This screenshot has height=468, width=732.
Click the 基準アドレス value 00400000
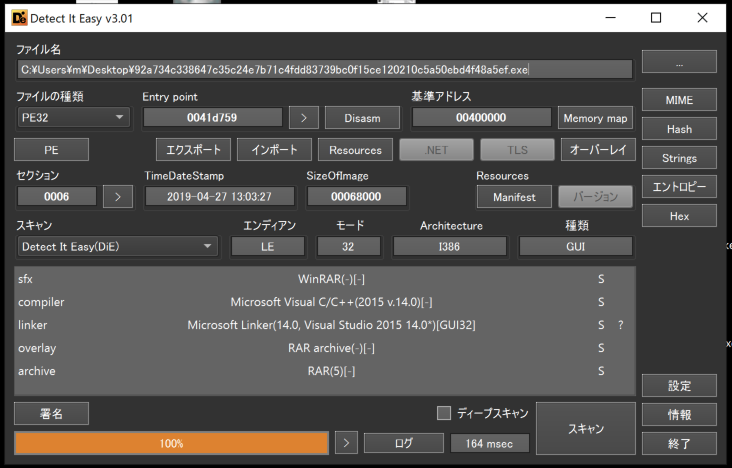pos(481,118)
